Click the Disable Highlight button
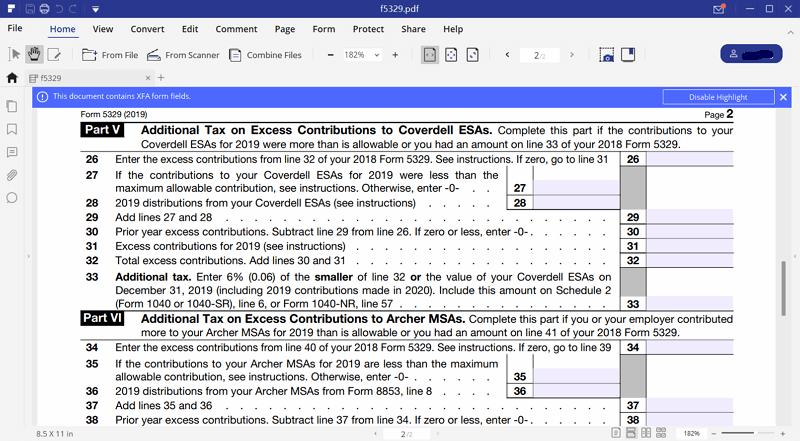 (x=718, y=97)
